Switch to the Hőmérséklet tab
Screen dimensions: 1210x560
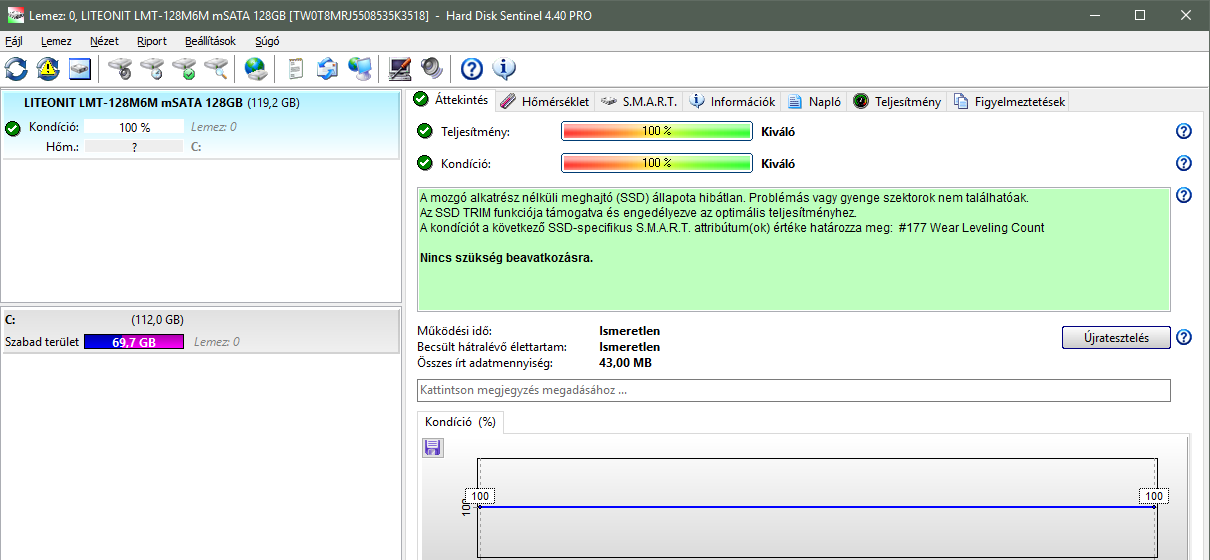click(x=545, y=101)
